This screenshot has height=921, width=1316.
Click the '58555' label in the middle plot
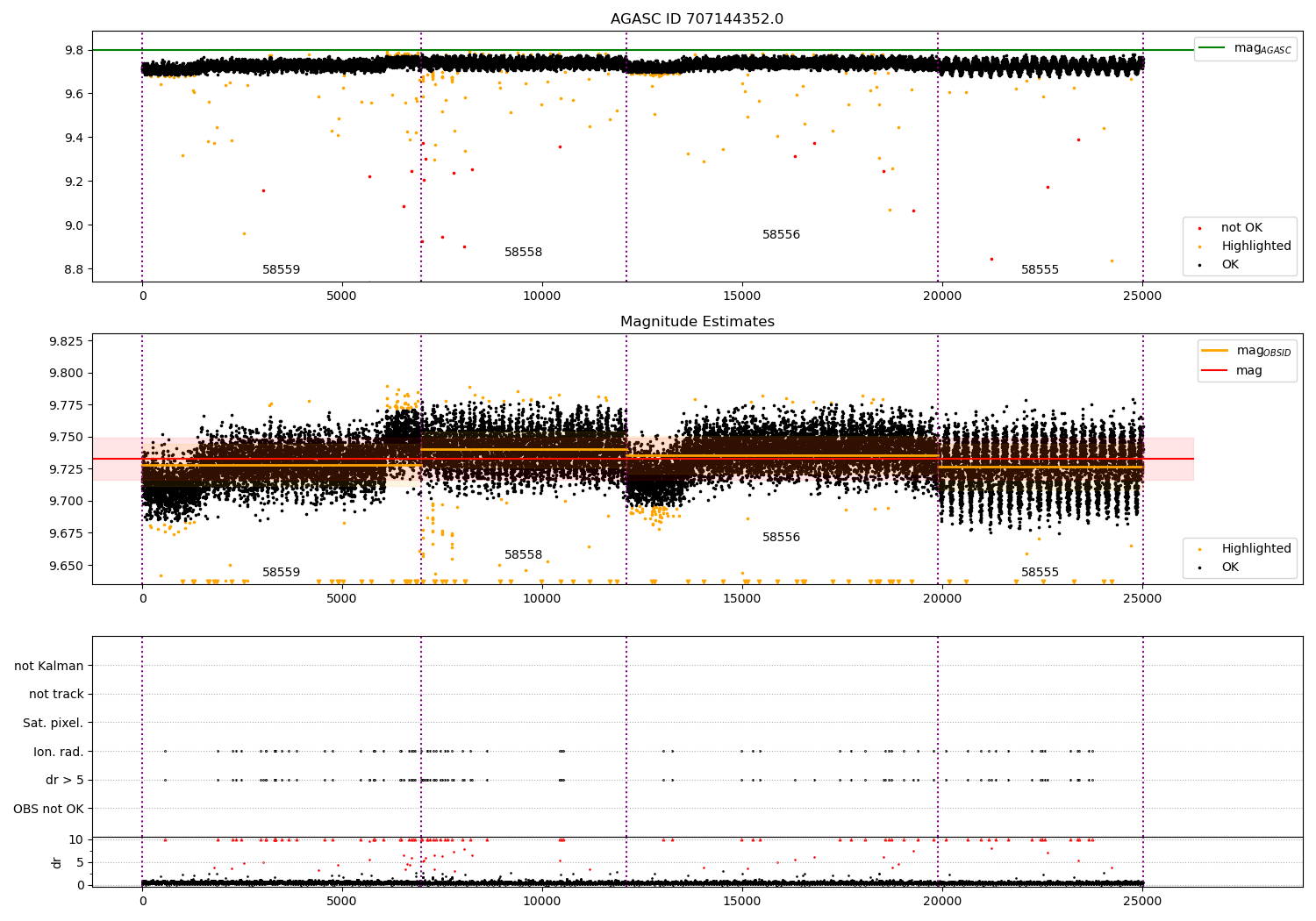(x=1040, y=573)
